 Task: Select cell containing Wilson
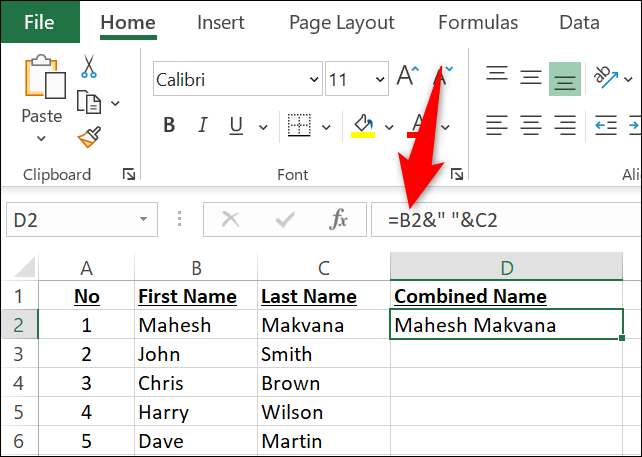pos(324,412)
